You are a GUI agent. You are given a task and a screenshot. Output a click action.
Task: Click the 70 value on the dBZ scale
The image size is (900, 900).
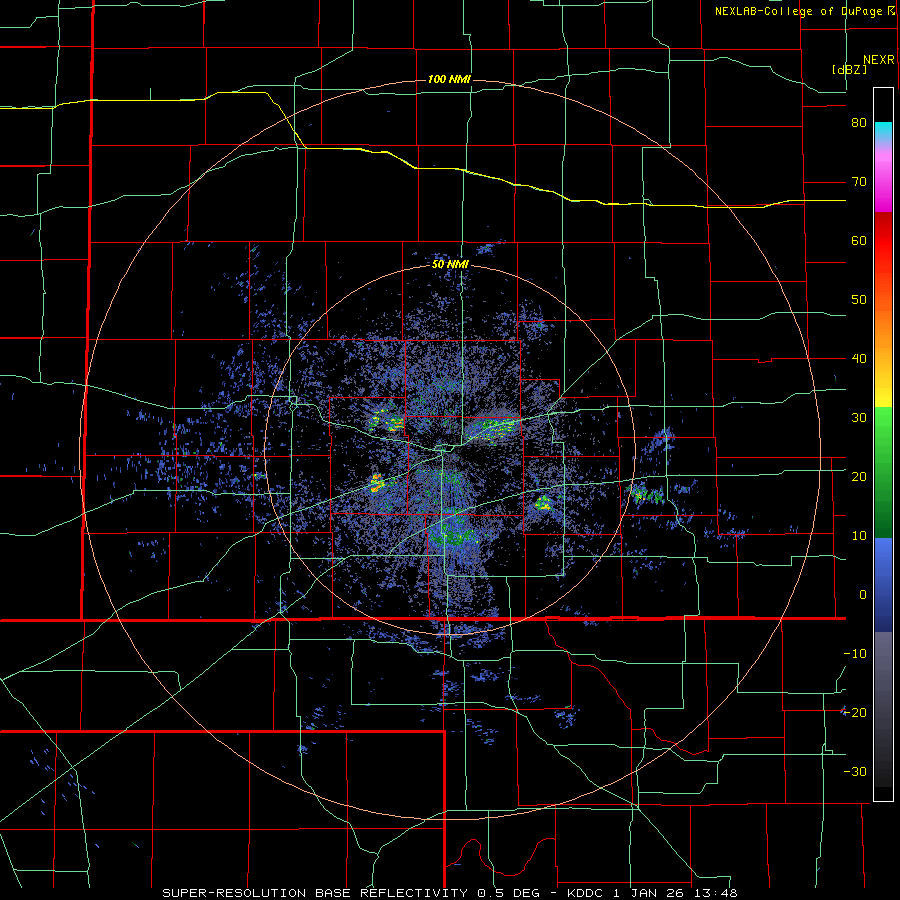coord(859,182)
